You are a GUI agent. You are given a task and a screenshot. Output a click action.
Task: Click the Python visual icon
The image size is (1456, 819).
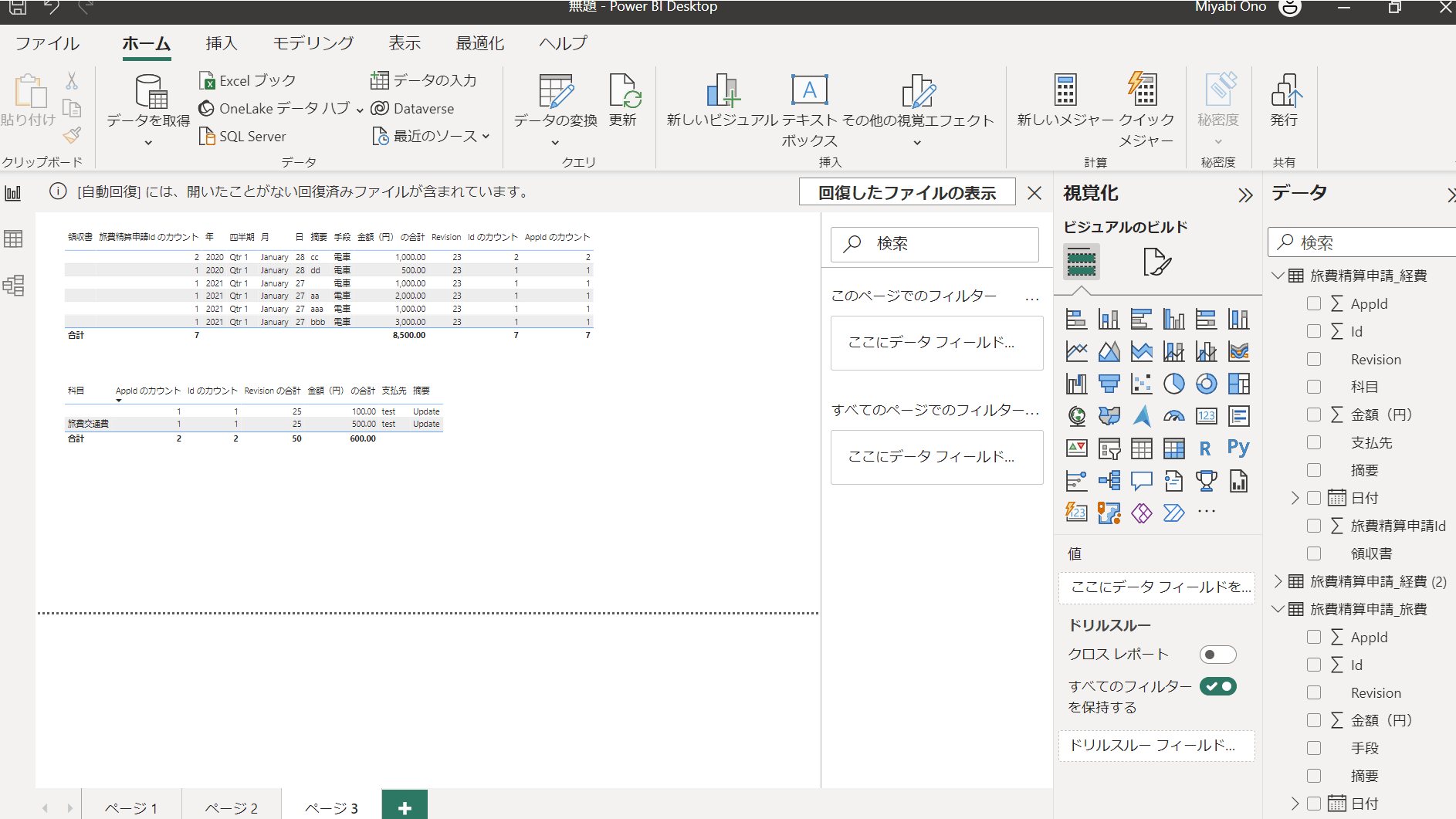tap(1238, 448)
